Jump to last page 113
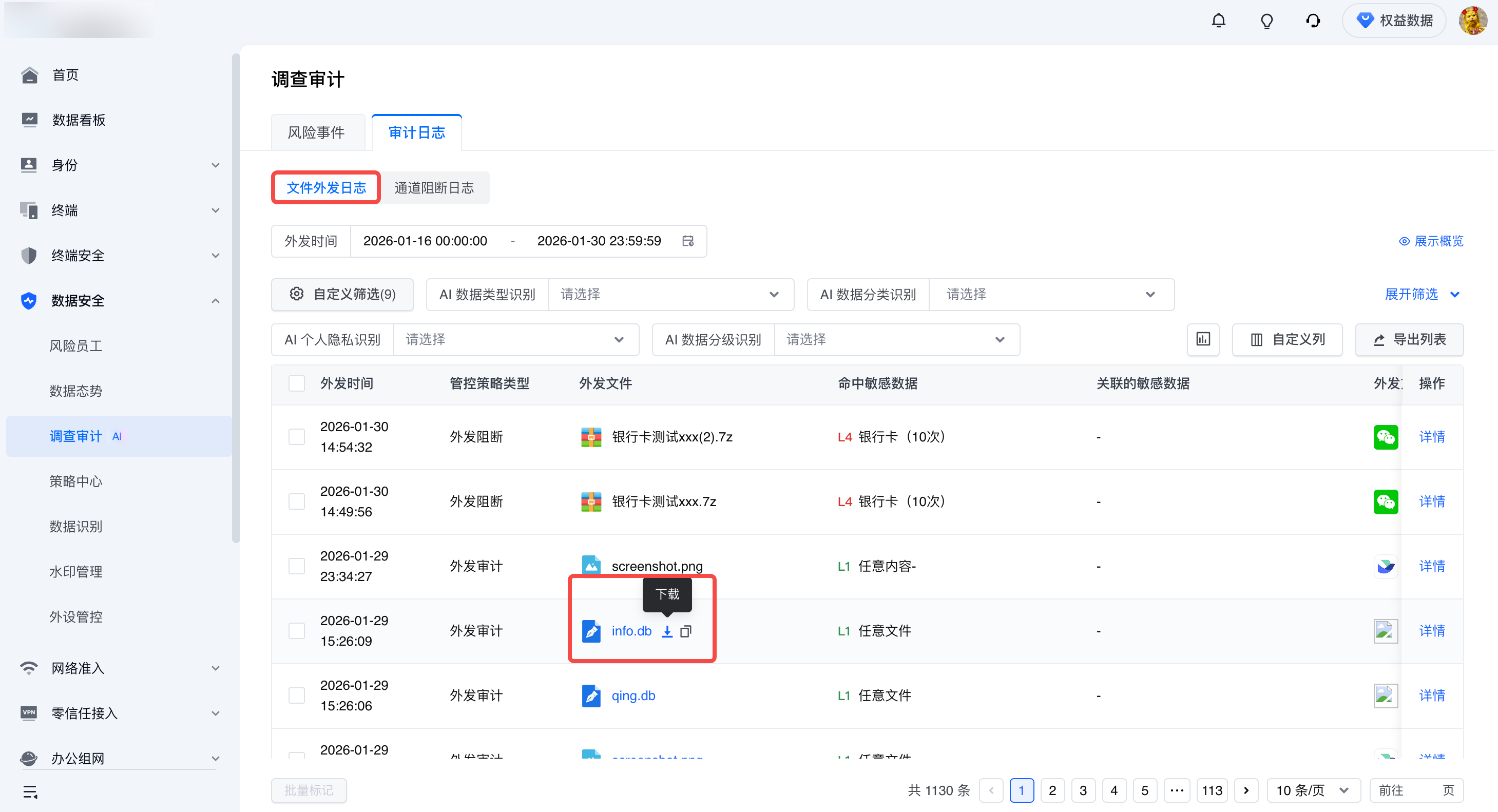Image resolution: width=1498 pixels, height=812 pixels. click(x=1212, y=790)
